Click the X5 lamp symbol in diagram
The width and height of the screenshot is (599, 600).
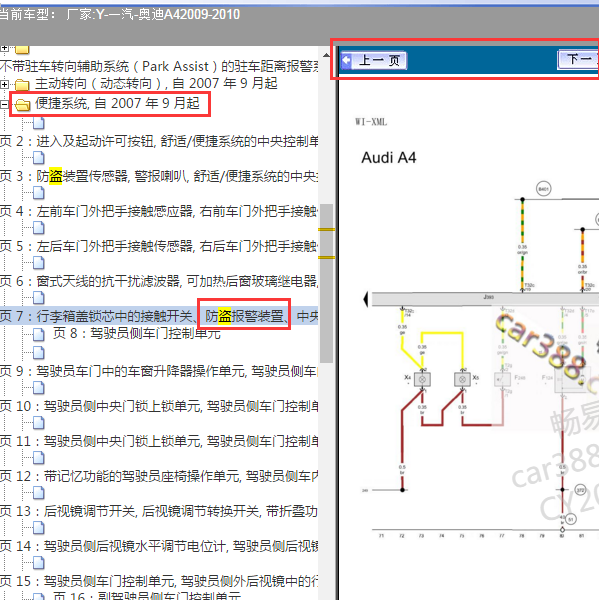[x=462, y=380]
